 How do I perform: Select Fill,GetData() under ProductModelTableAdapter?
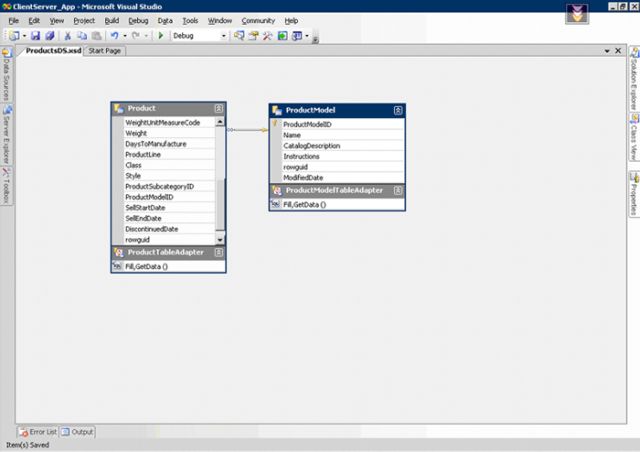(337, 205)
